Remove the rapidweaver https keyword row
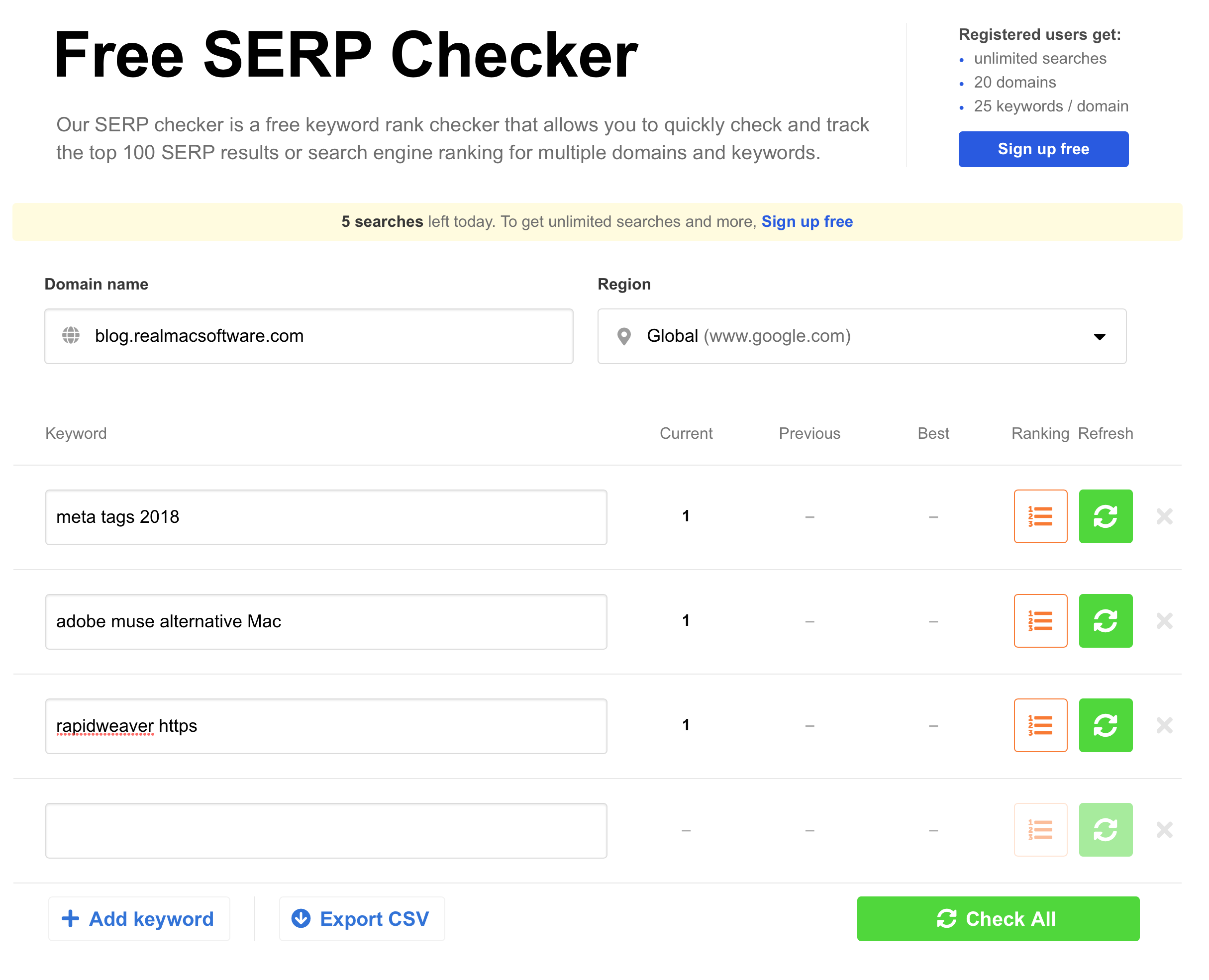 click(1164, 725)
